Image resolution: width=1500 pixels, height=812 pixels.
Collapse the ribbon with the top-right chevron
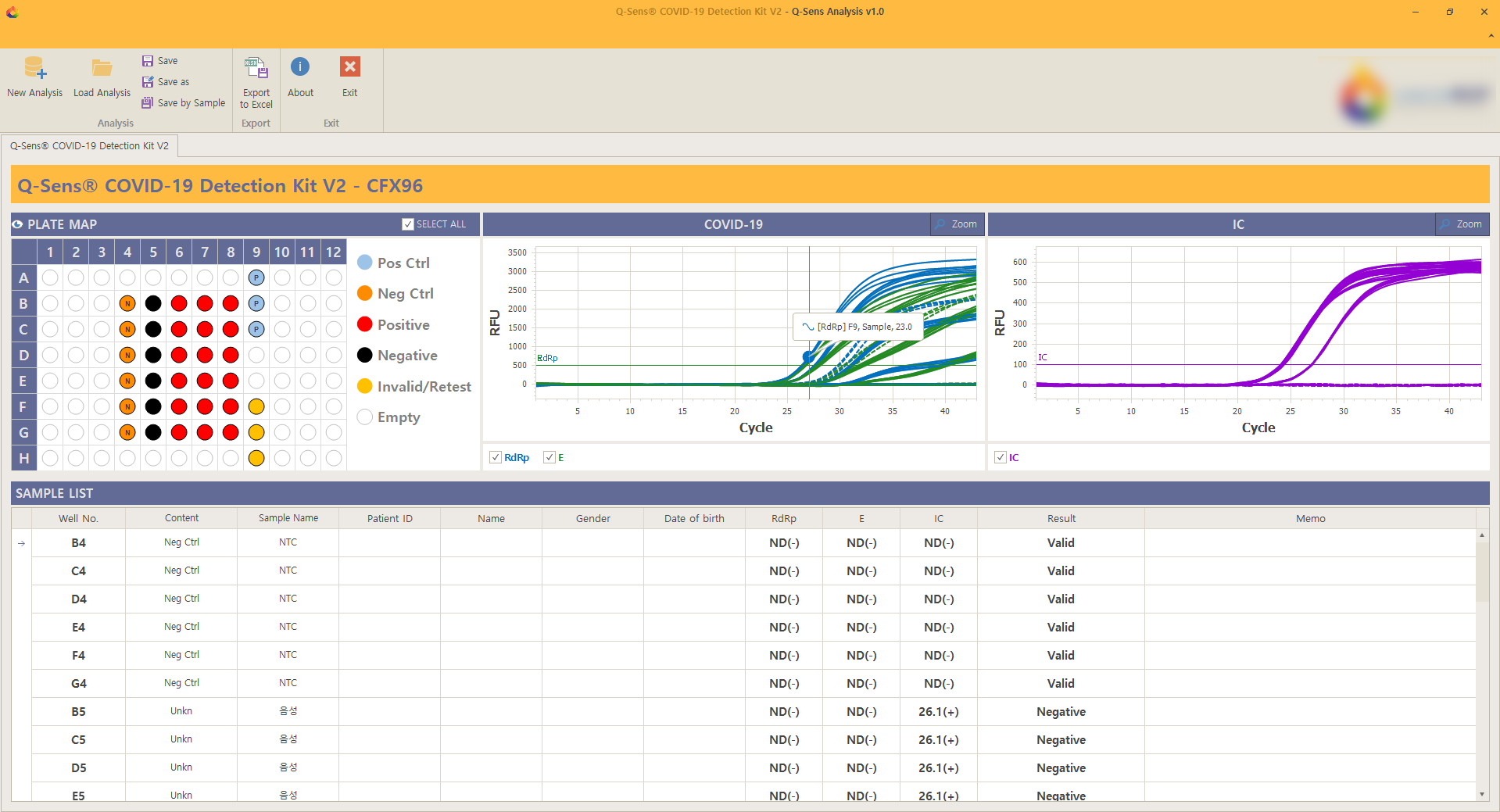pyautogui.click(x=1491, y=36)
